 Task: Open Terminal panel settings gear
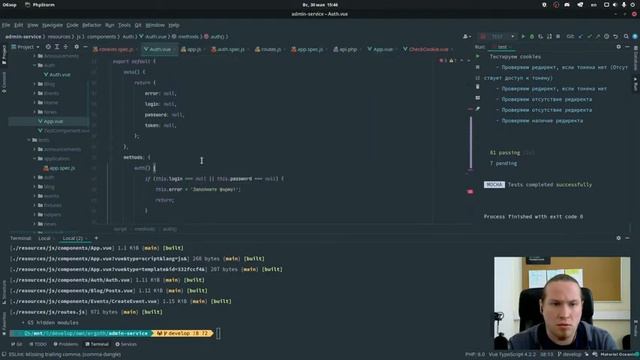point(618,238)
